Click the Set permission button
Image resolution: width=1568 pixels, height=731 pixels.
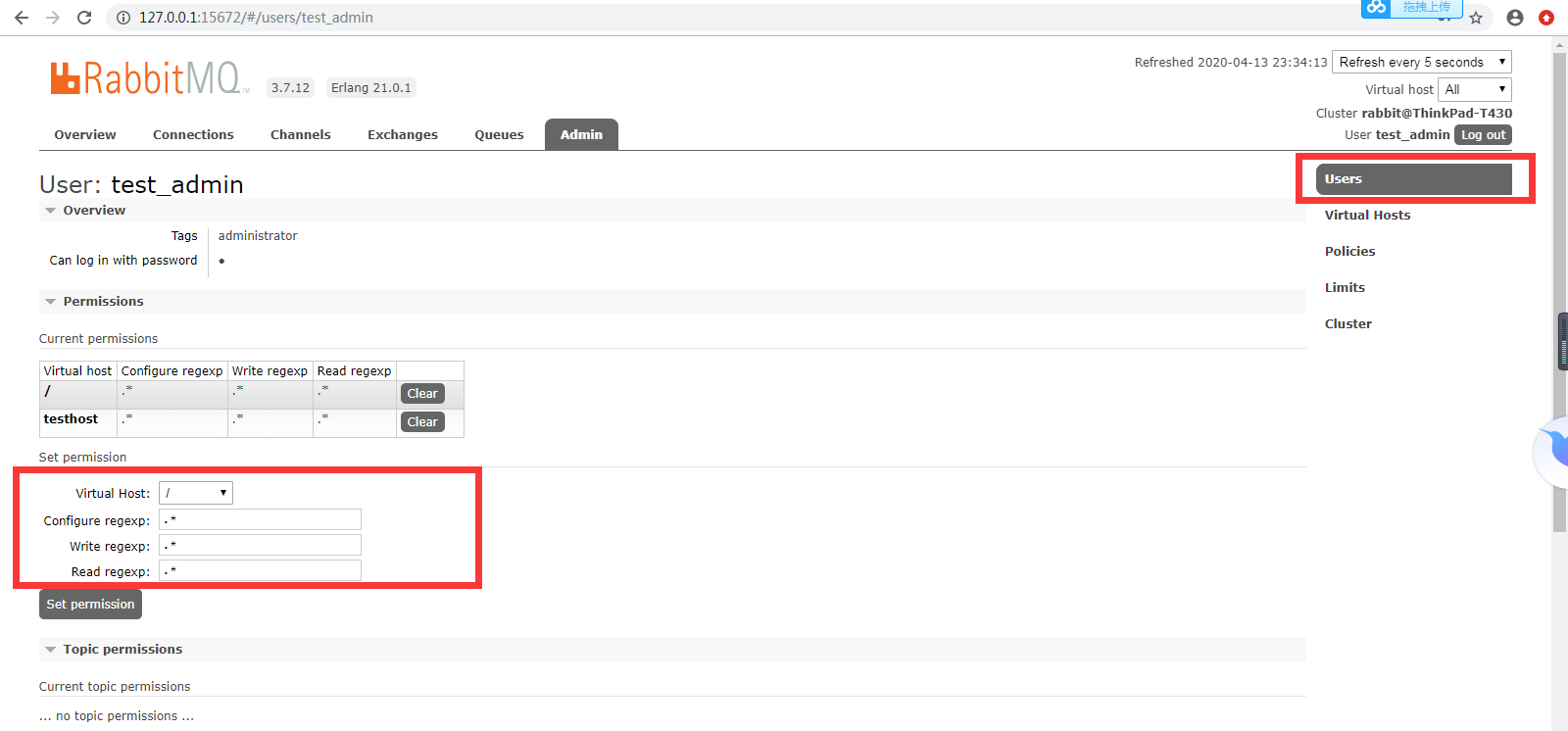90,605
